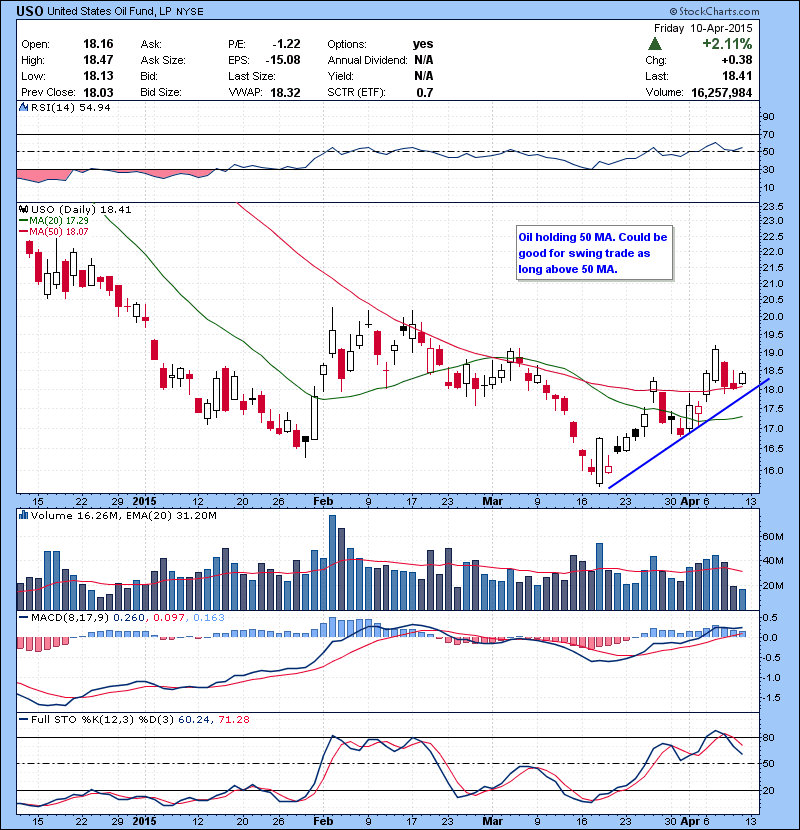Click the Bid Size label

[x=161, y=93]
